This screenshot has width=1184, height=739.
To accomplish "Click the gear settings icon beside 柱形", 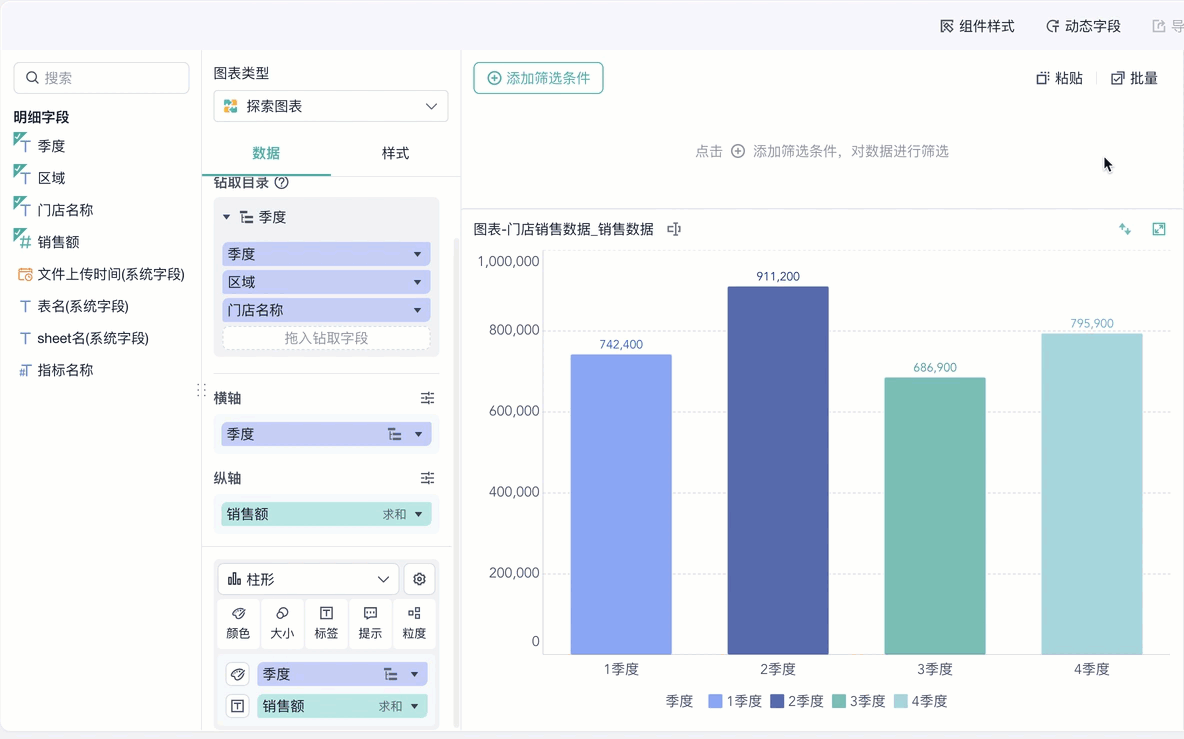I will (x=419, y=579).
